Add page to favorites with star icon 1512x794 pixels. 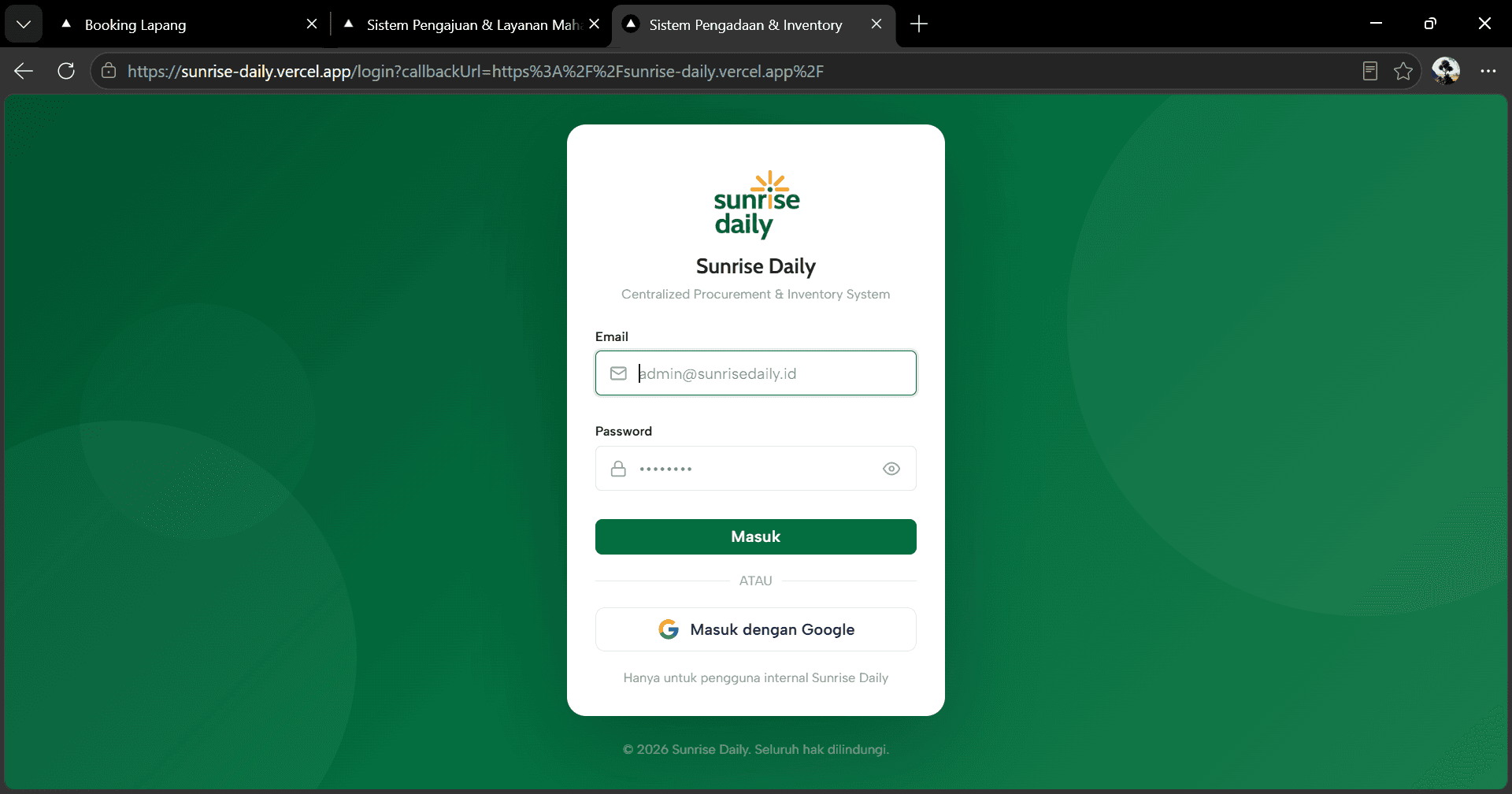(1403, 71)
